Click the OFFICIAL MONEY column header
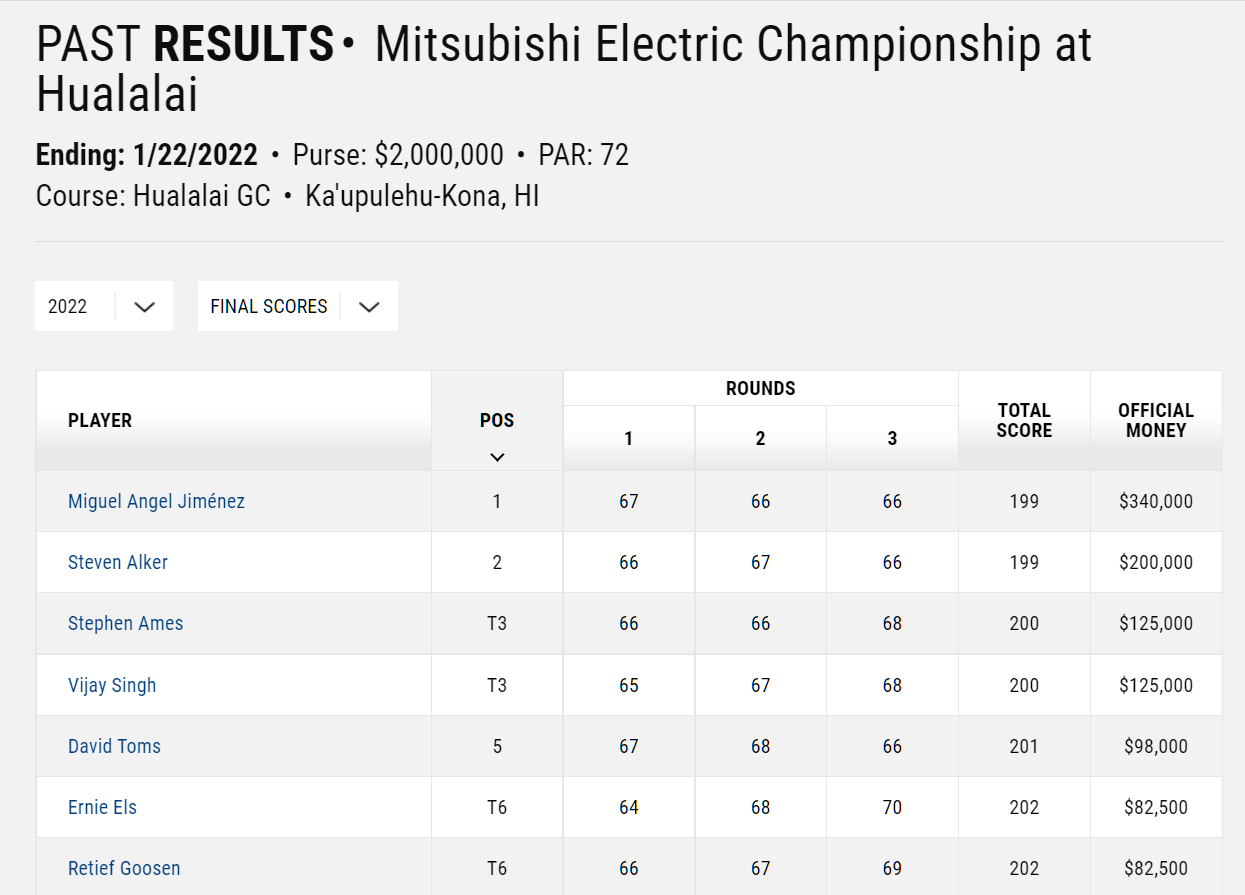The image size is (1245, 895). click(1156, 420)
